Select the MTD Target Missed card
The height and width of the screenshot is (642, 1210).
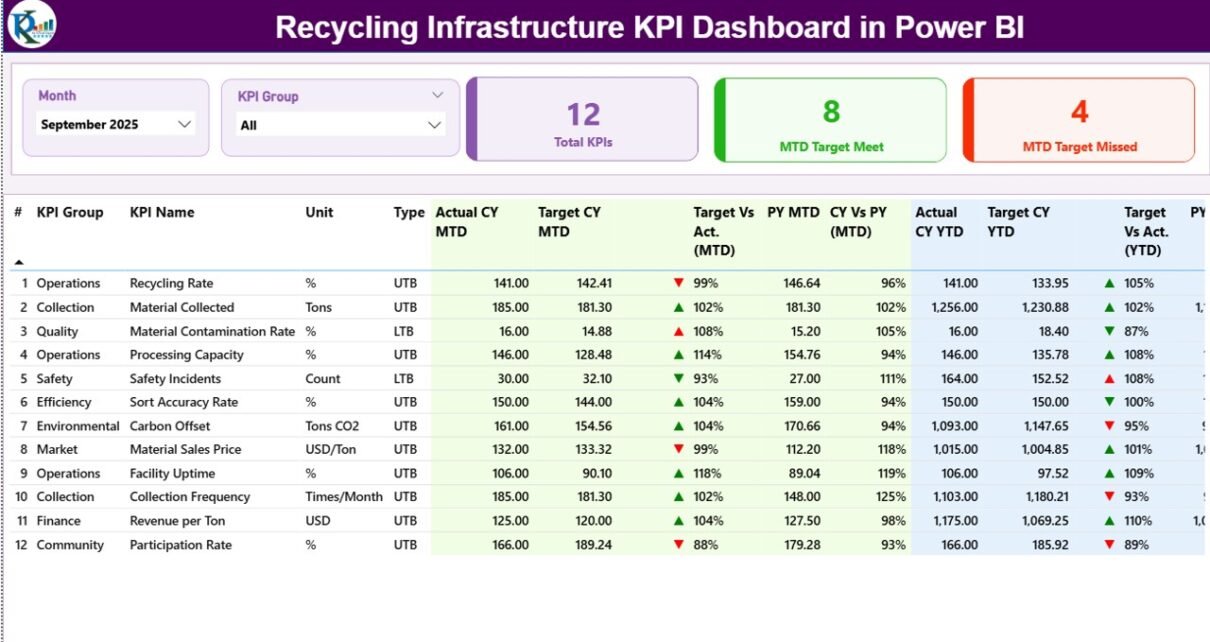pyautogui.click(x=1079, y=120)
